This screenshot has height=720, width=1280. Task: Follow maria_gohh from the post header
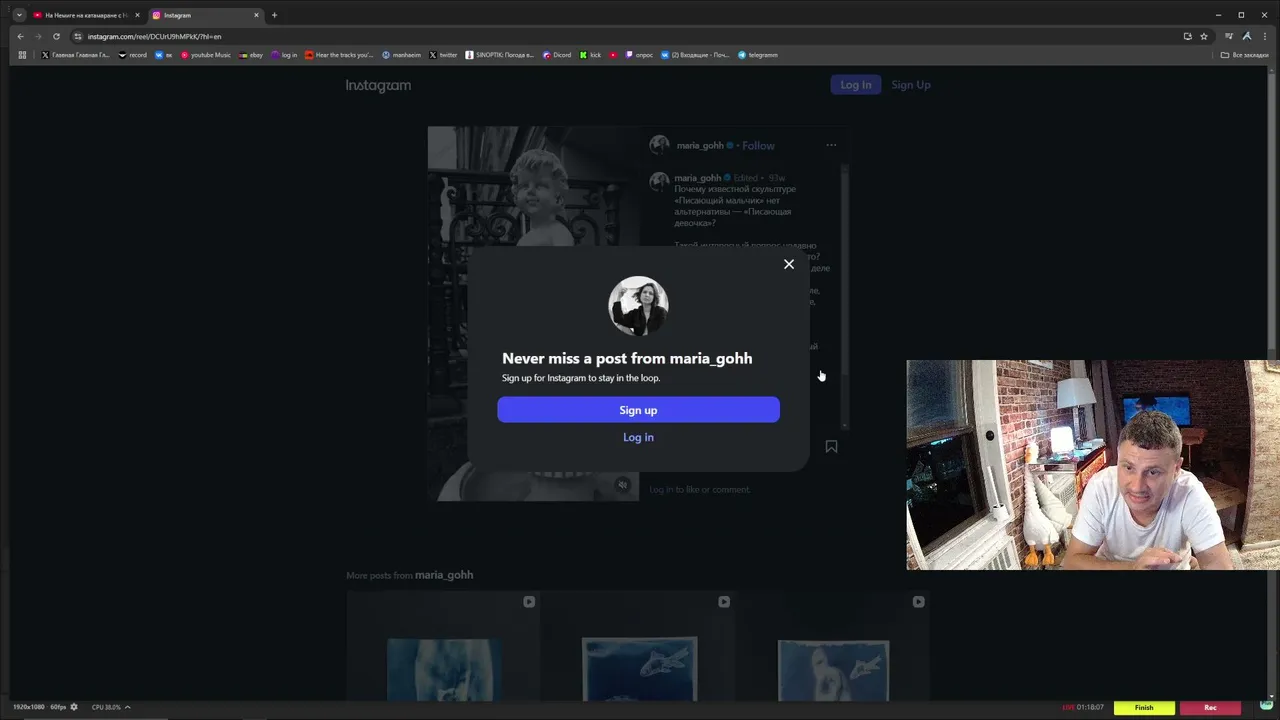click(x=758, y=146)
